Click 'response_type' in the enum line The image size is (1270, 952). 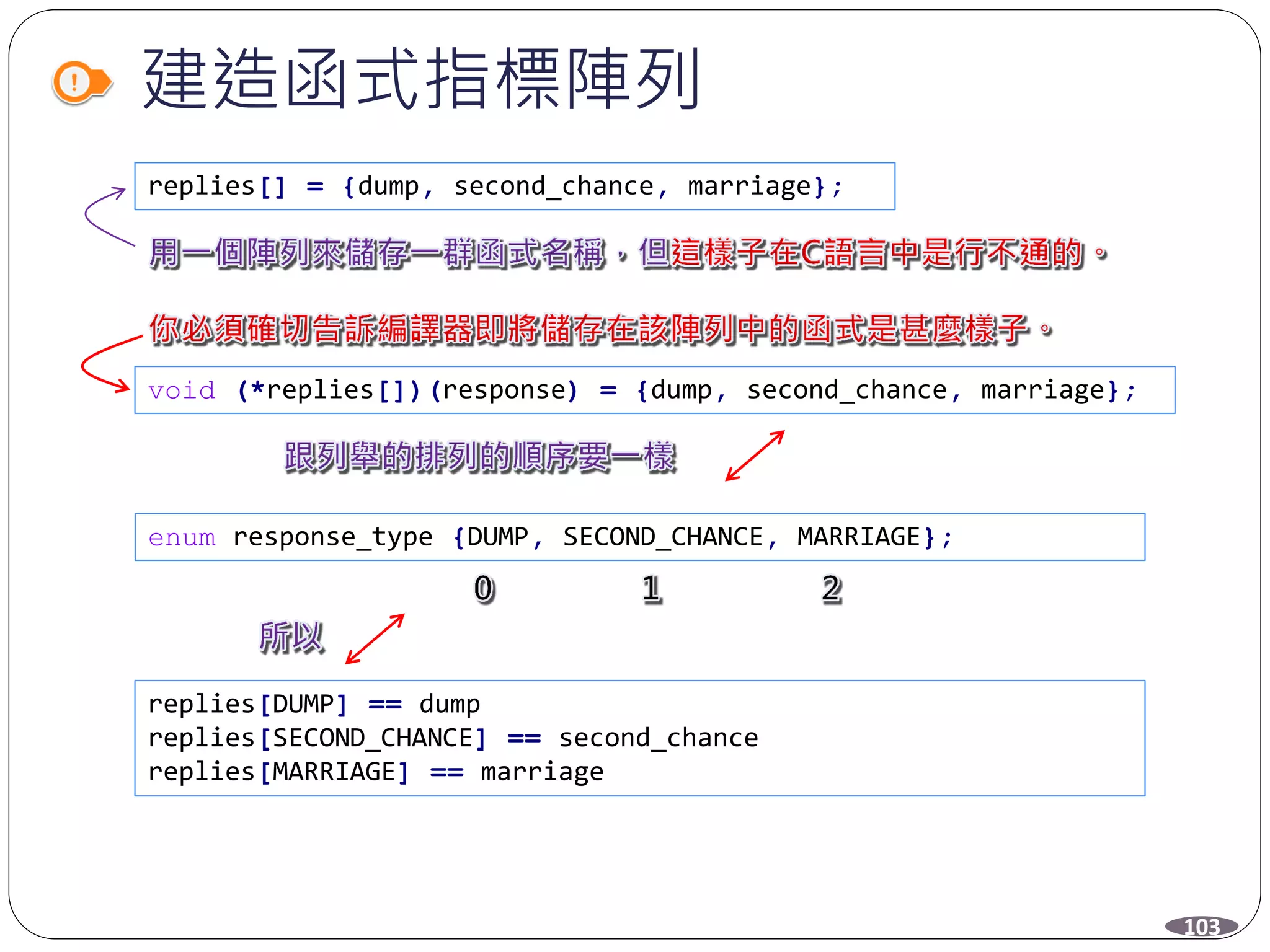333,537
